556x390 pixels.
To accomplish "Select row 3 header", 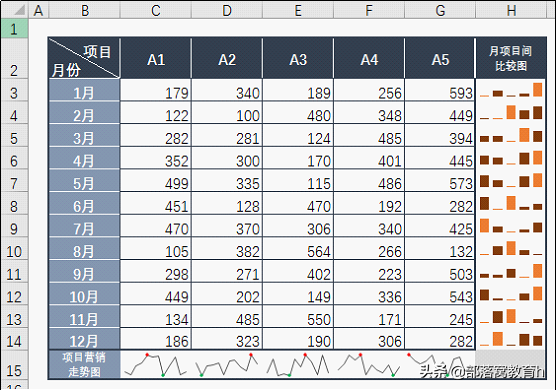I will [14, 90].
